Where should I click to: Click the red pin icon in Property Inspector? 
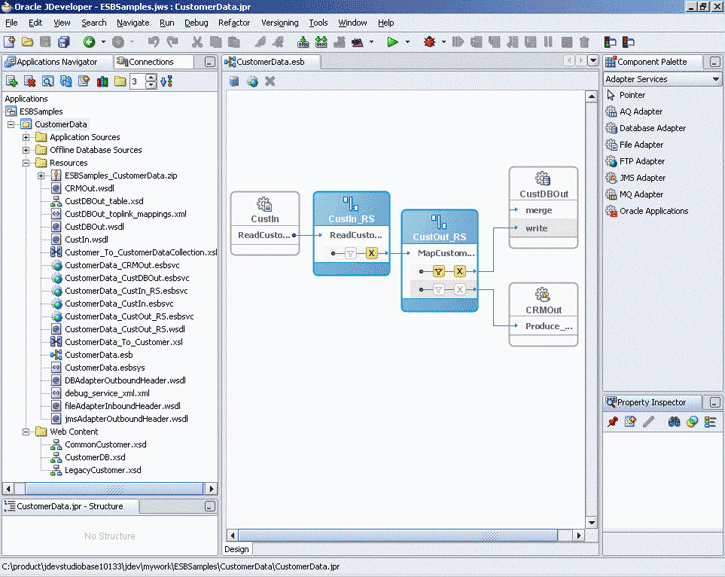coord(613,422)
